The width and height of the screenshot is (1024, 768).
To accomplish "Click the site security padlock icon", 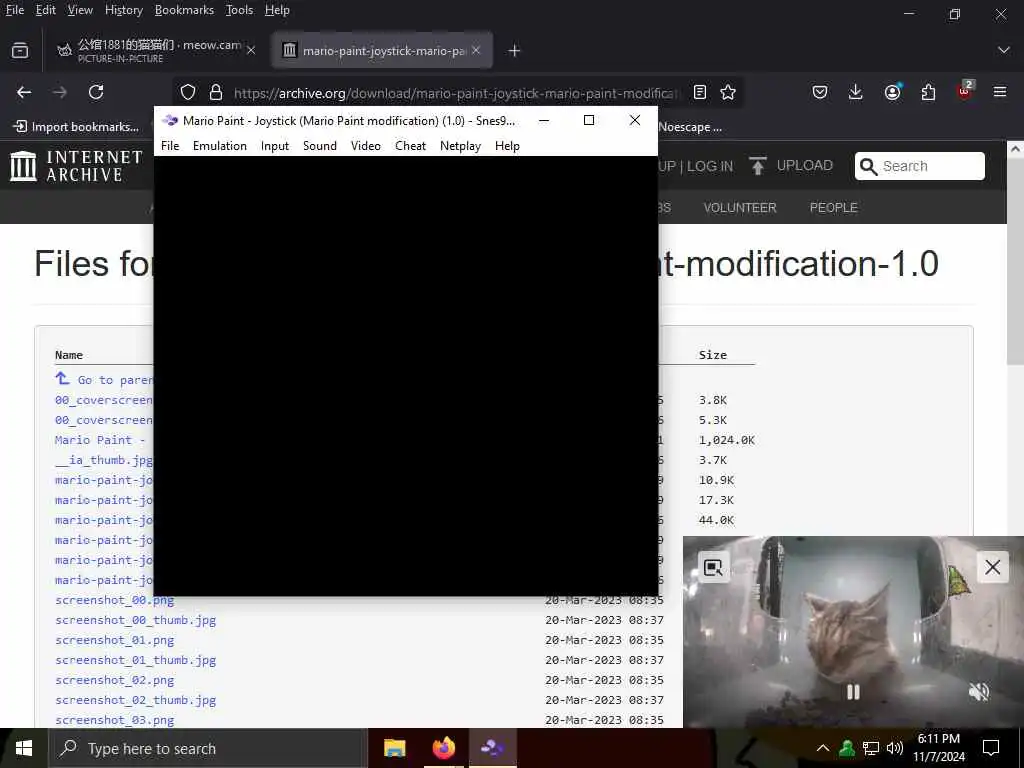I will pyautogui.click(x=216, y=92).
